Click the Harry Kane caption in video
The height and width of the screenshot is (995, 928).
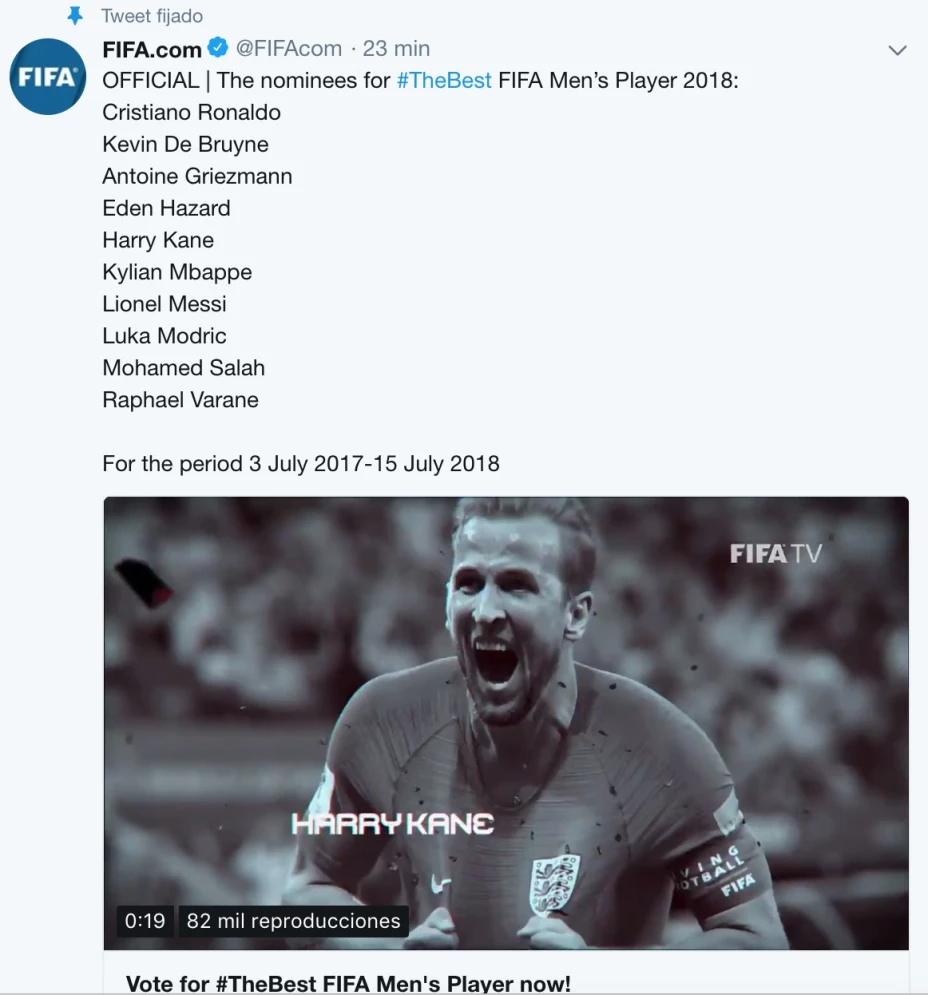[392, 824]
